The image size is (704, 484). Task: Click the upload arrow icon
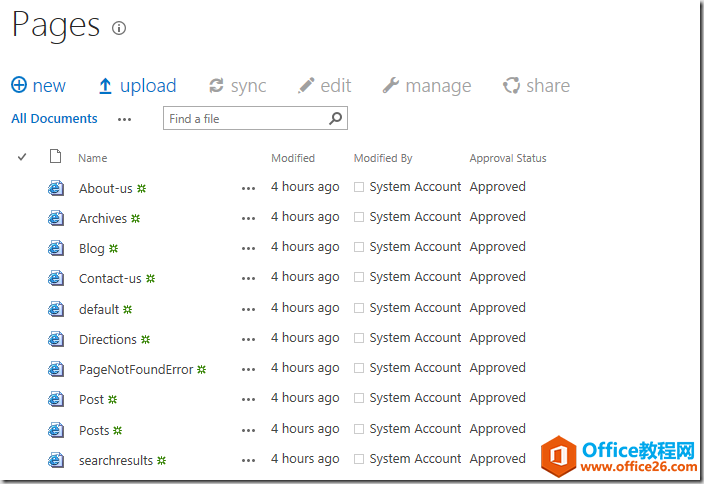click(x=105, y=86)
